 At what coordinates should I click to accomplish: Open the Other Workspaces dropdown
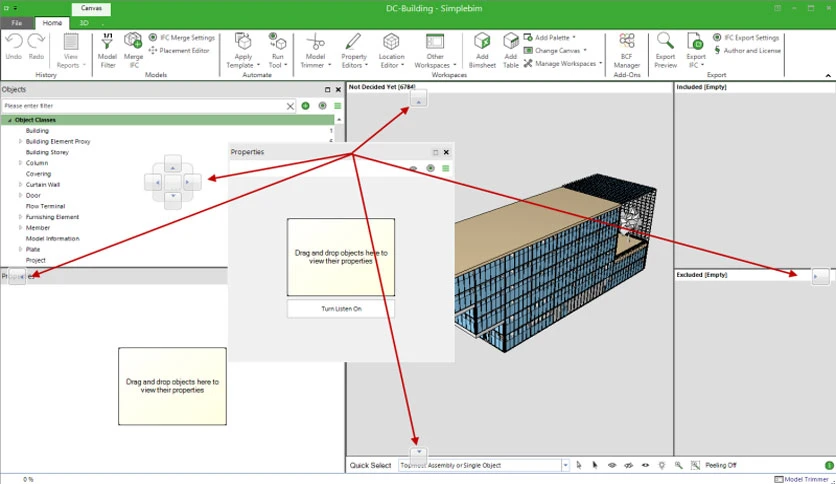[435, 51]
